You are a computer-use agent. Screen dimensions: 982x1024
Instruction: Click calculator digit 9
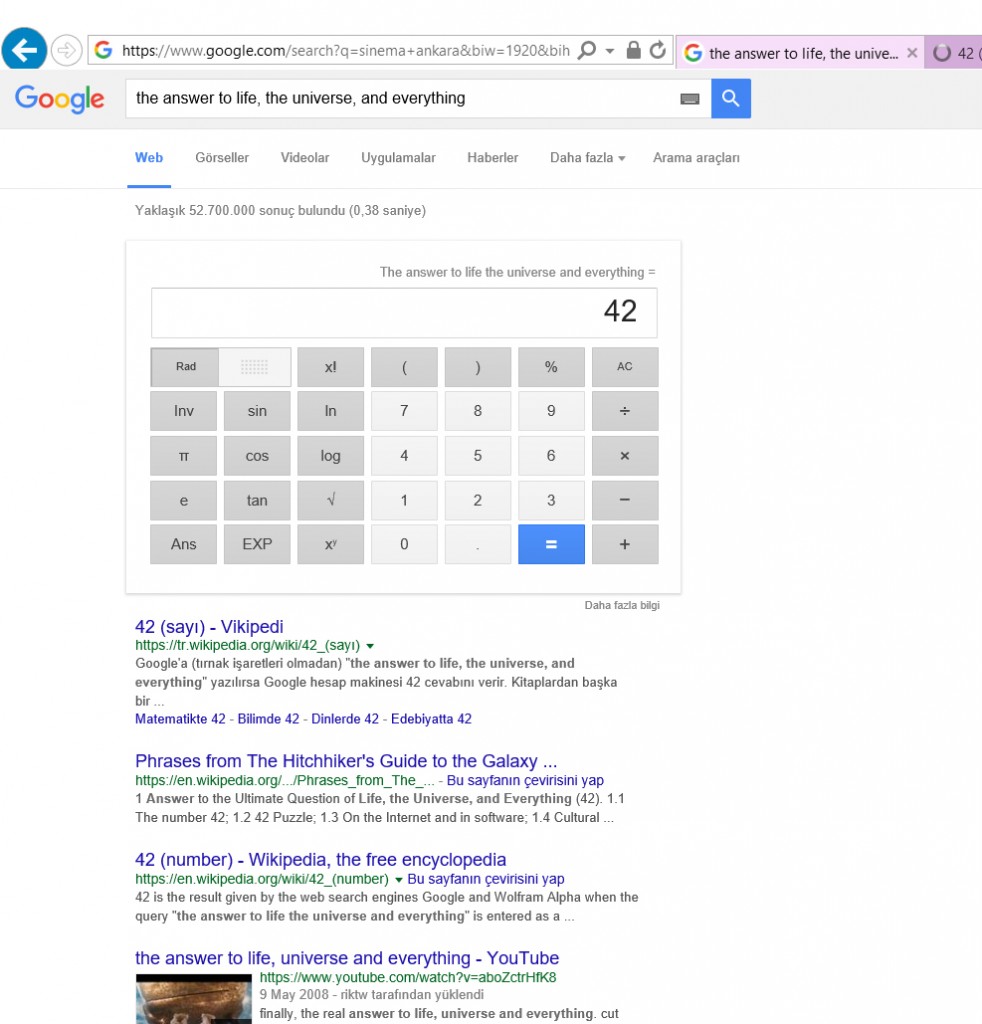(x=551, y=411)
